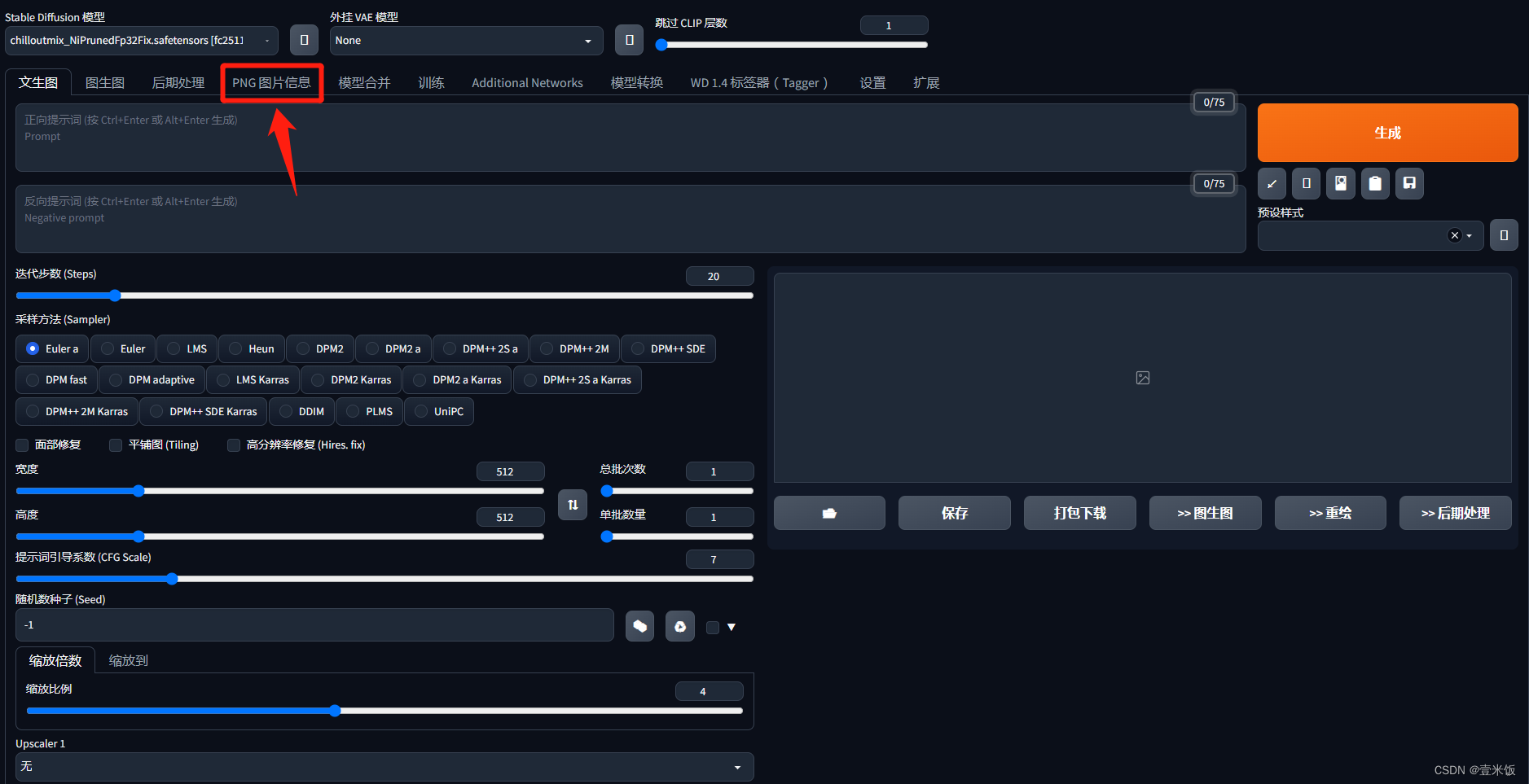This screenshot has height=784, width=1529.
Task: Open 训练 training tab
Action: click(x=431, y=83)
